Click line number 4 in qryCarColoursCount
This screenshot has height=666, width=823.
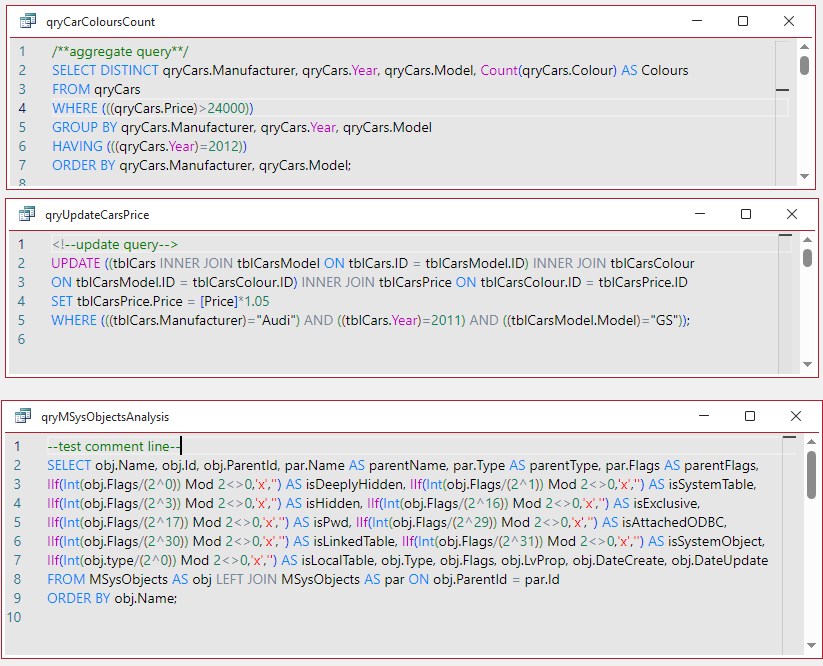click(x=22, y=108)
